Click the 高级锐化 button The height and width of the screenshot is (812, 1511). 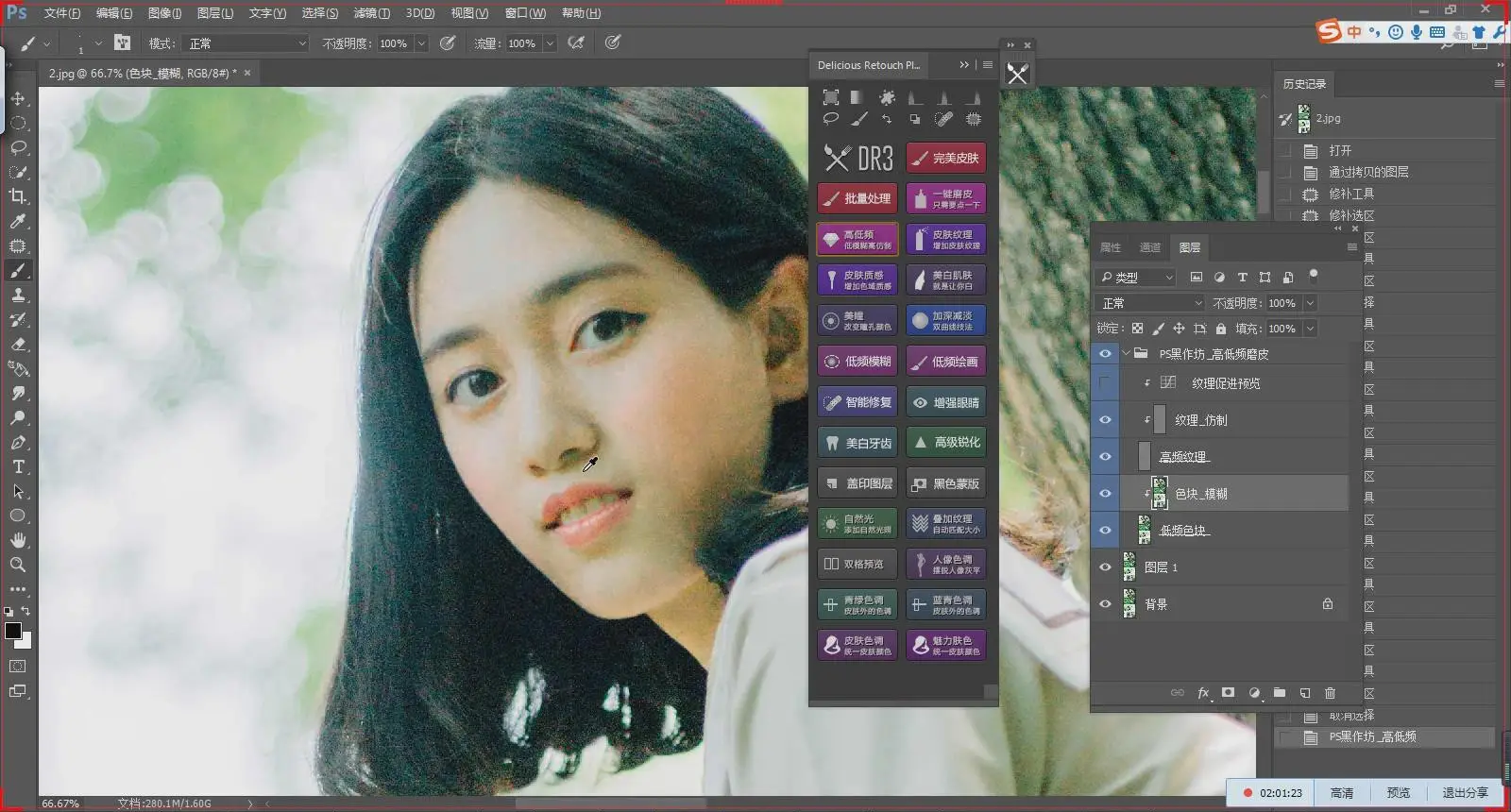click(x=946, y=442)
